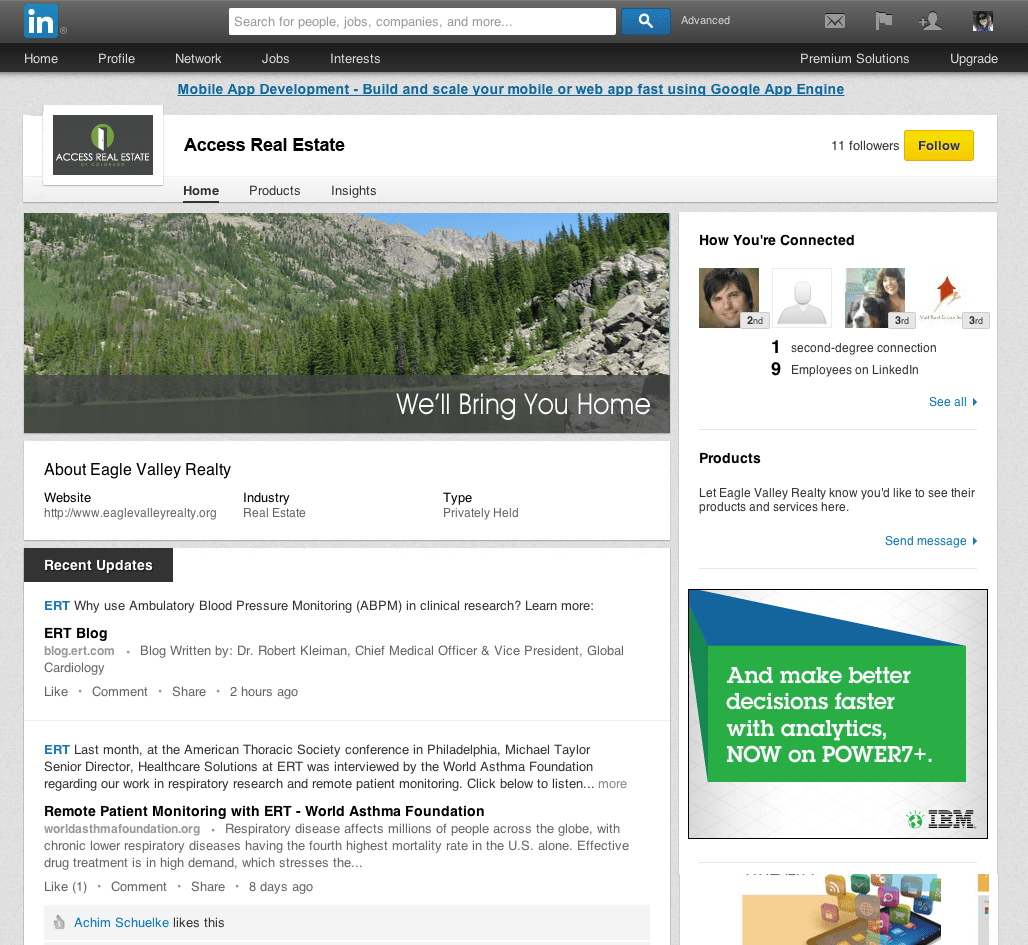Open the Profile menu
Image resolution: width=1028 pixels, height=945 pixels.
(117, 58)
